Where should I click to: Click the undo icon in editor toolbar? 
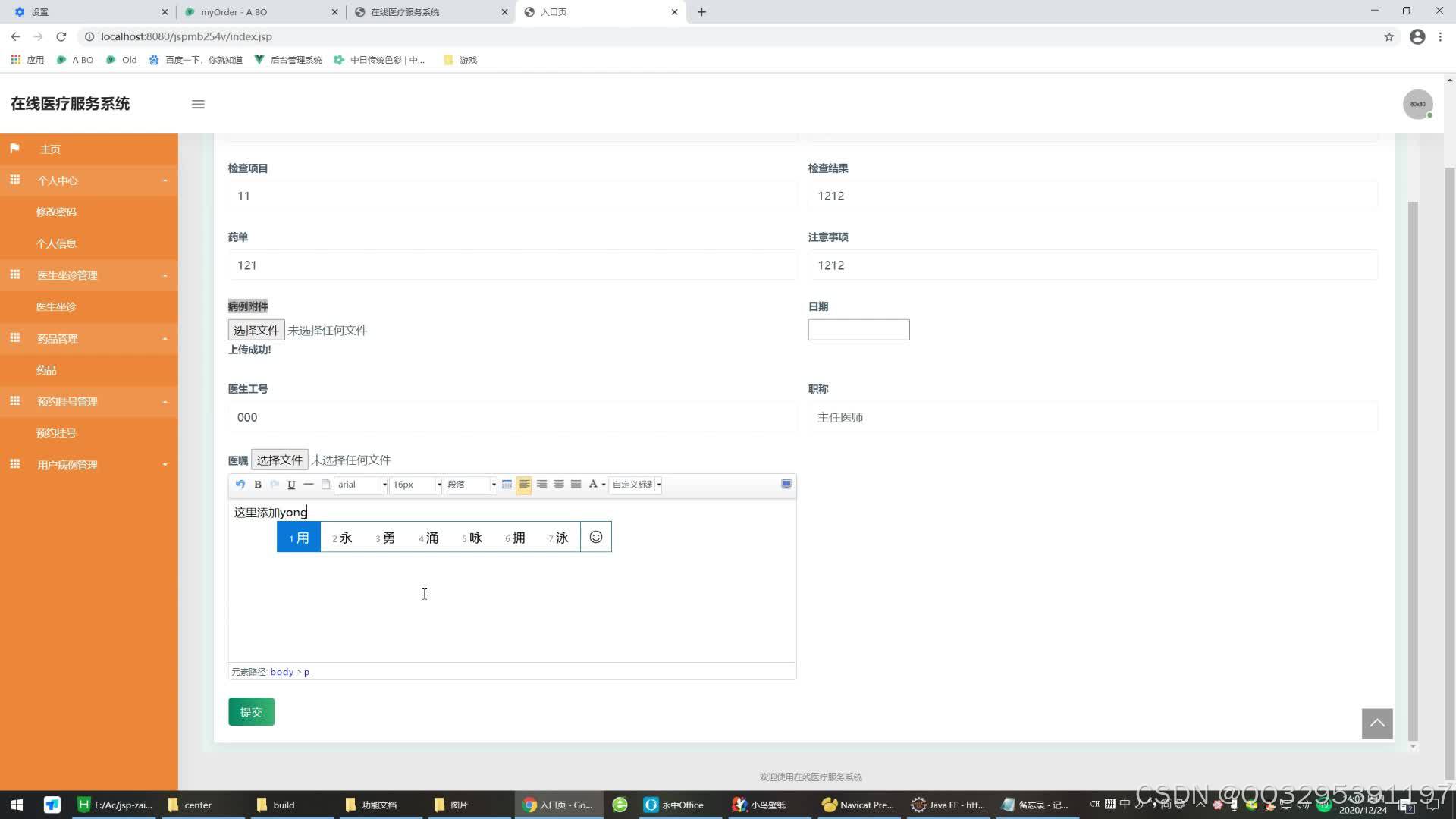click(240, 485)
